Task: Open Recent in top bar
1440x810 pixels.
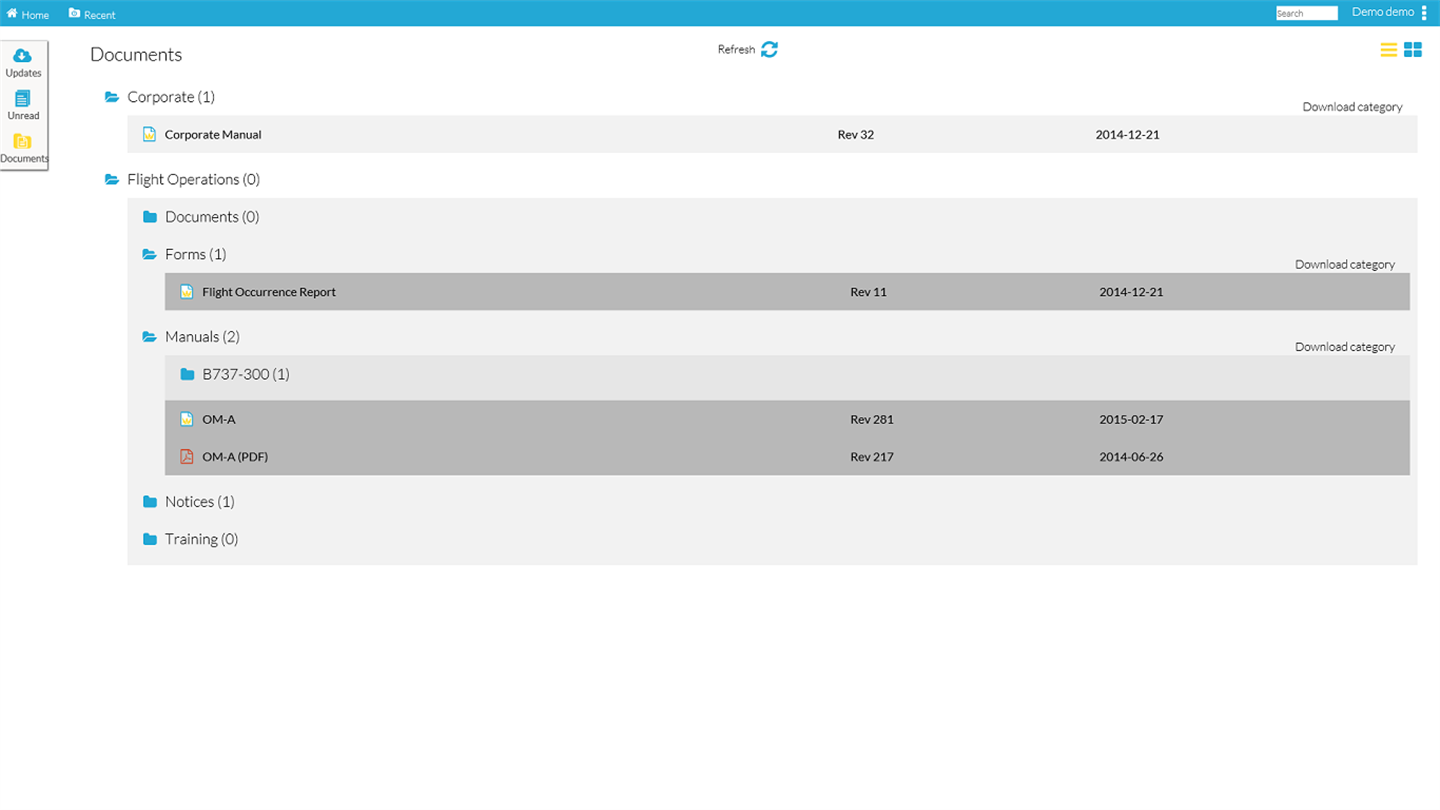Action: (x=92, y=14)
